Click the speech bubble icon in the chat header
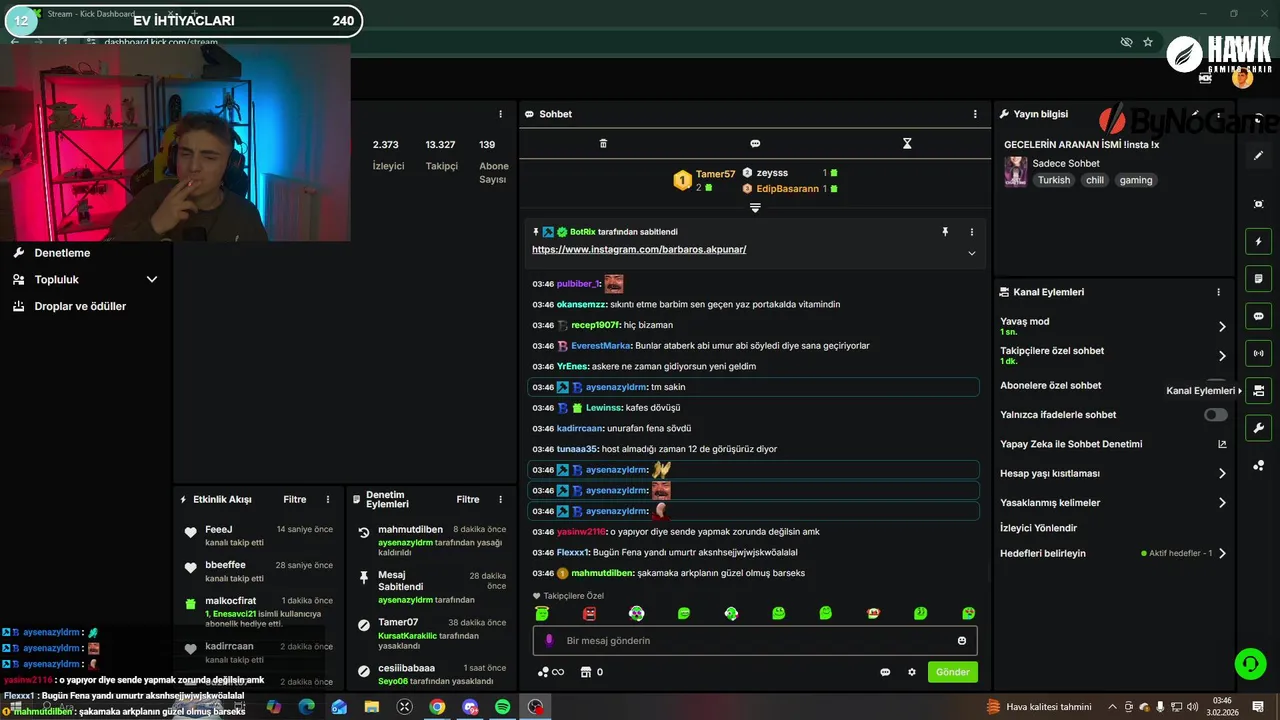 click(x=755, y=144)
